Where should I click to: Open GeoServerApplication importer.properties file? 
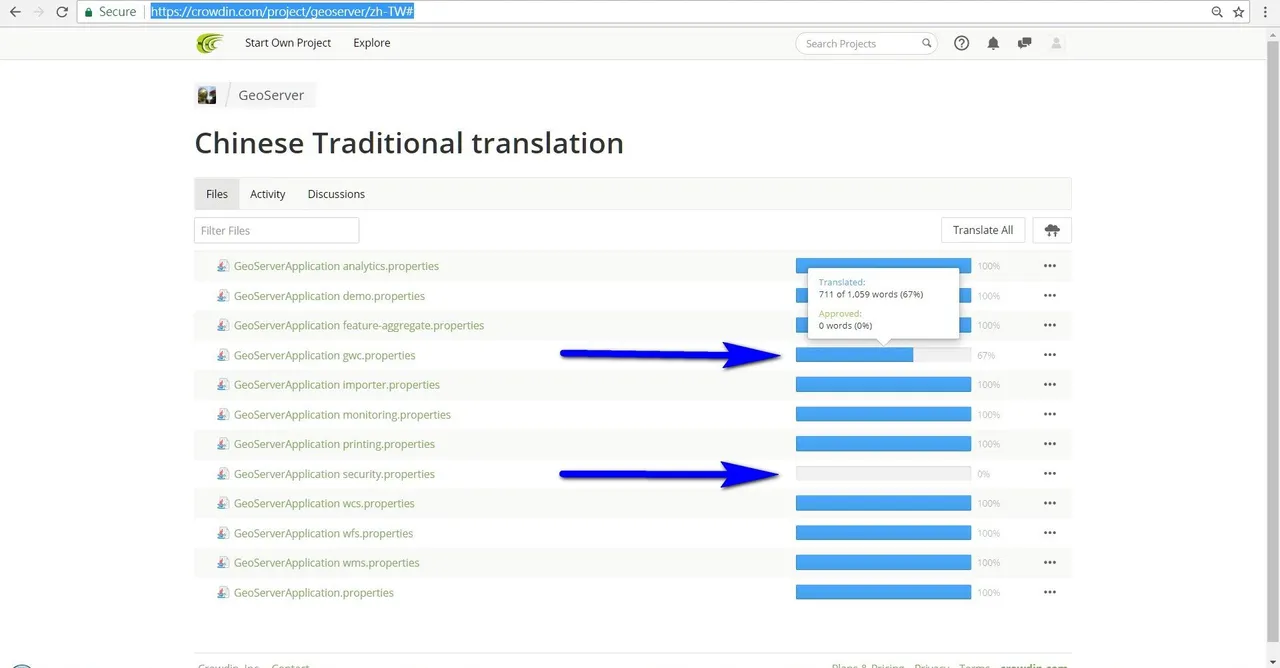tap(337, 384)
